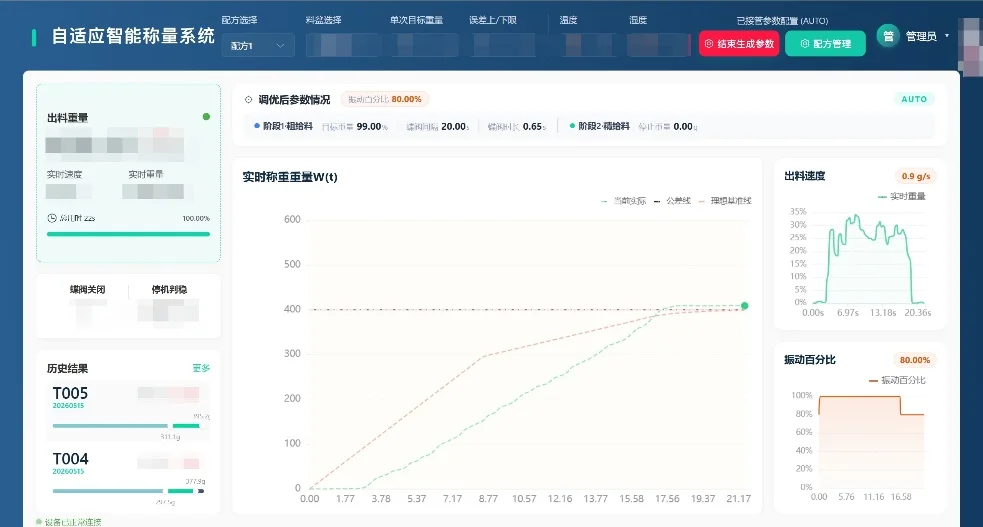Expand the 管理员 user menu arrow

(x=947, y=36)
